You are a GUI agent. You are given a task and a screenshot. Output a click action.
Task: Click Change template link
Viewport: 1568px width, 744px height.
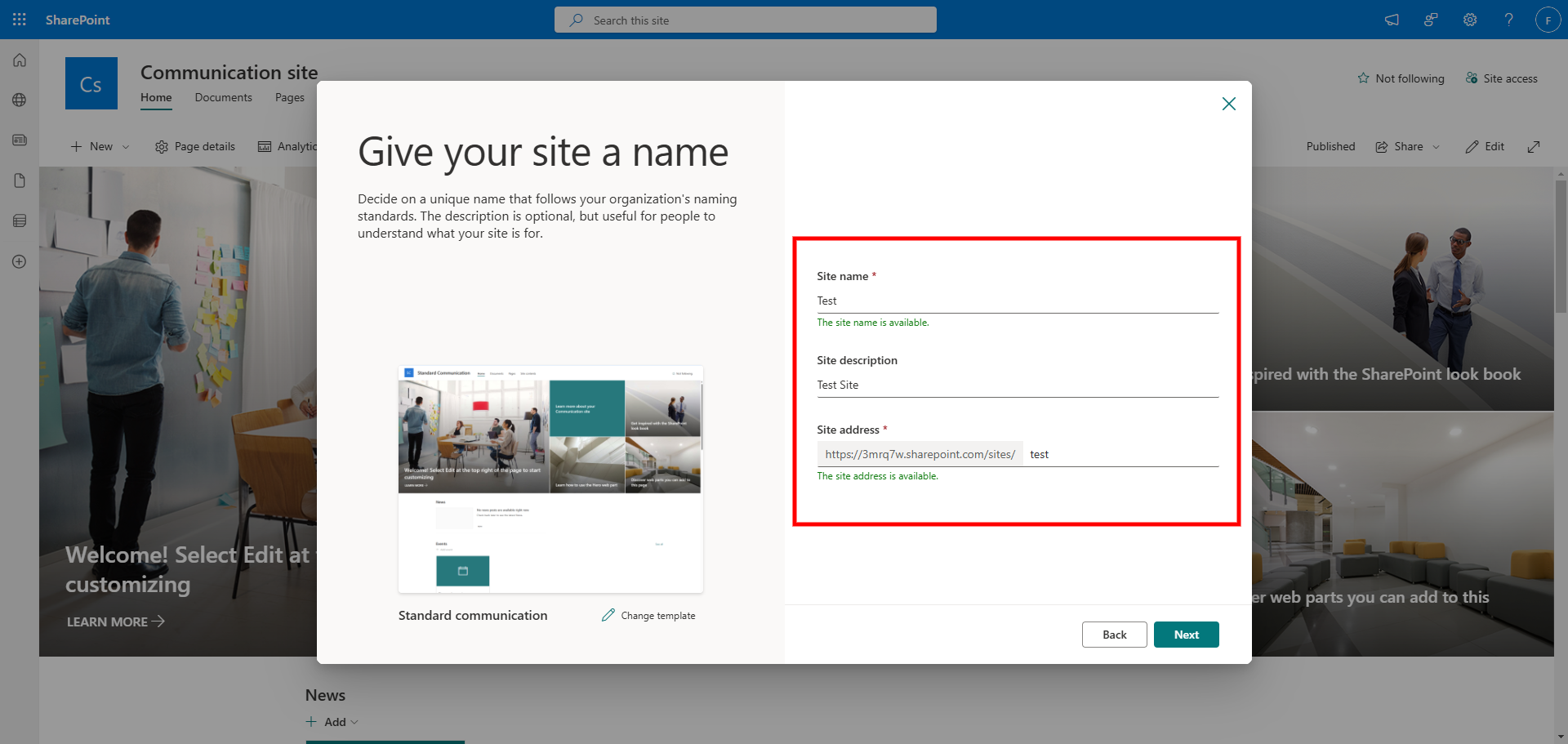(x=649, y=616)
